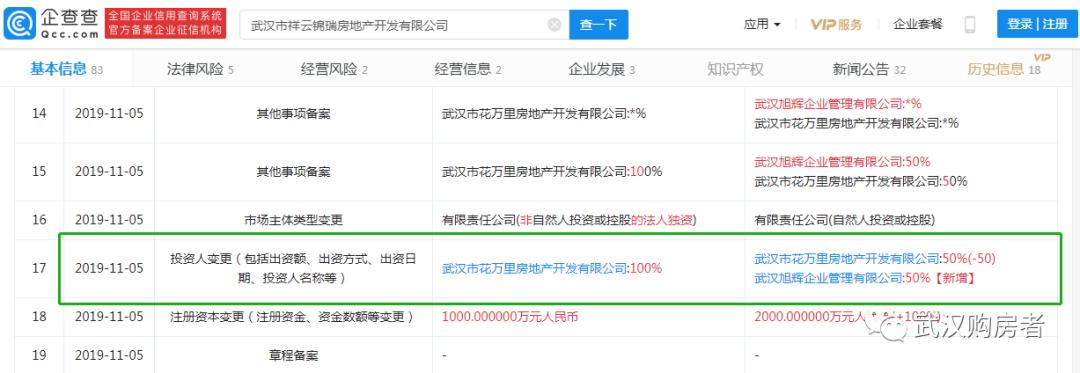Select the 2019-11-05 date in row 19
The height and width of the screenshot is (373, 1080).
coord(109,356)
